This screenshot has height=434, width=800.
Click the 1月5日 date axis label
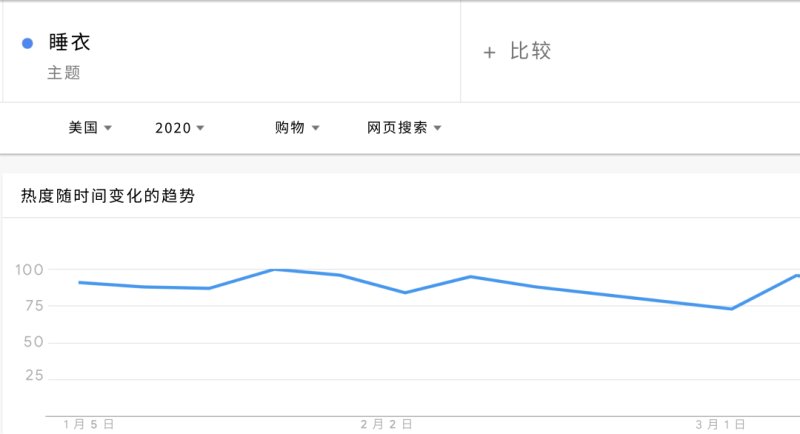pos(88,424)
